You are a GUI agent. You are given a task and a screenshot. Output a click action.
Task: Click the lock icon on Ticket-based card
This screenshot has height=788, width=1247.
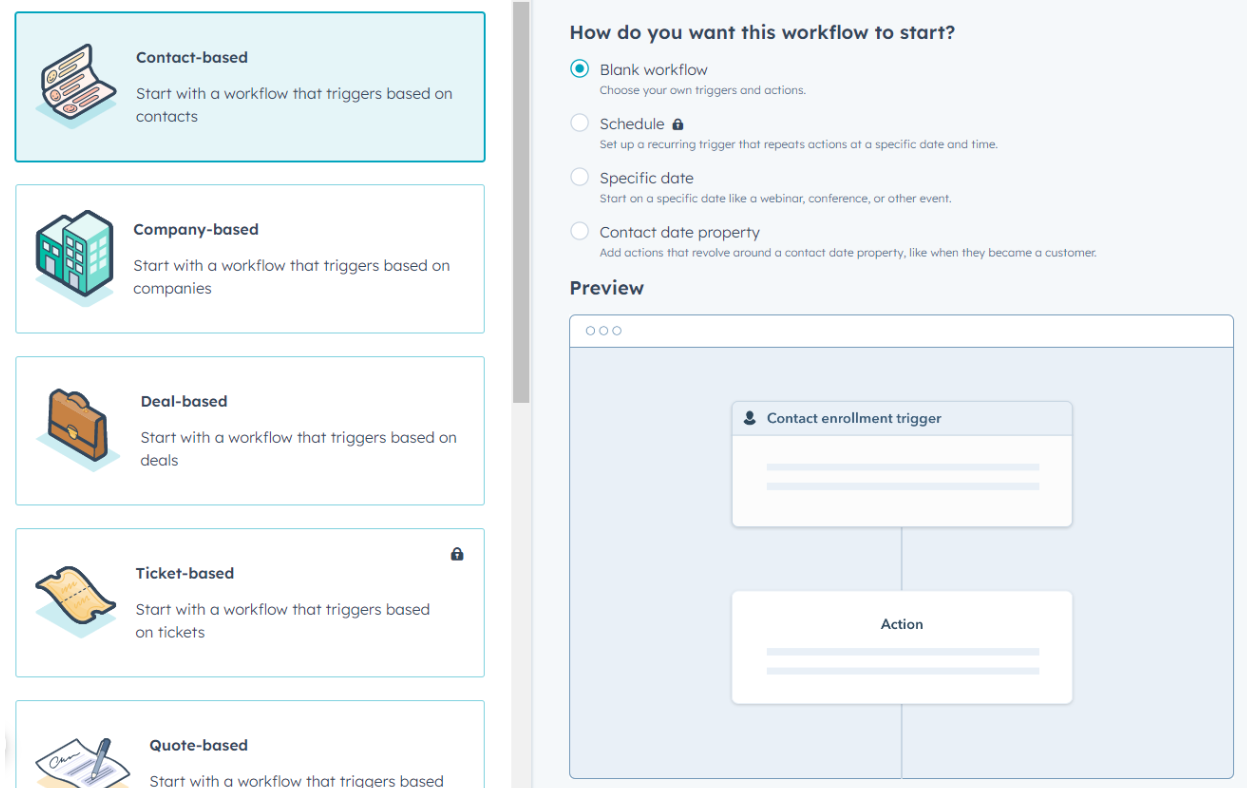pos(457,554)
